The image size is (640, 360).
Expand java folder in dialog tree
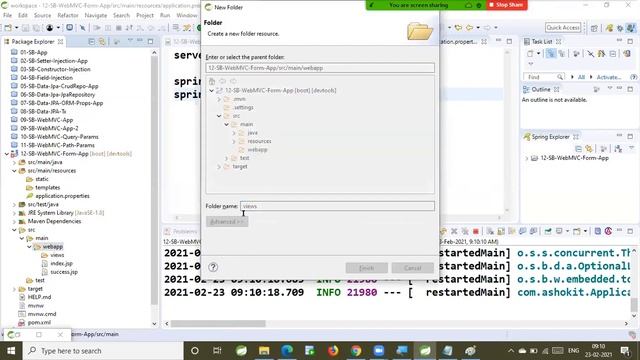(x=234, y=133)
